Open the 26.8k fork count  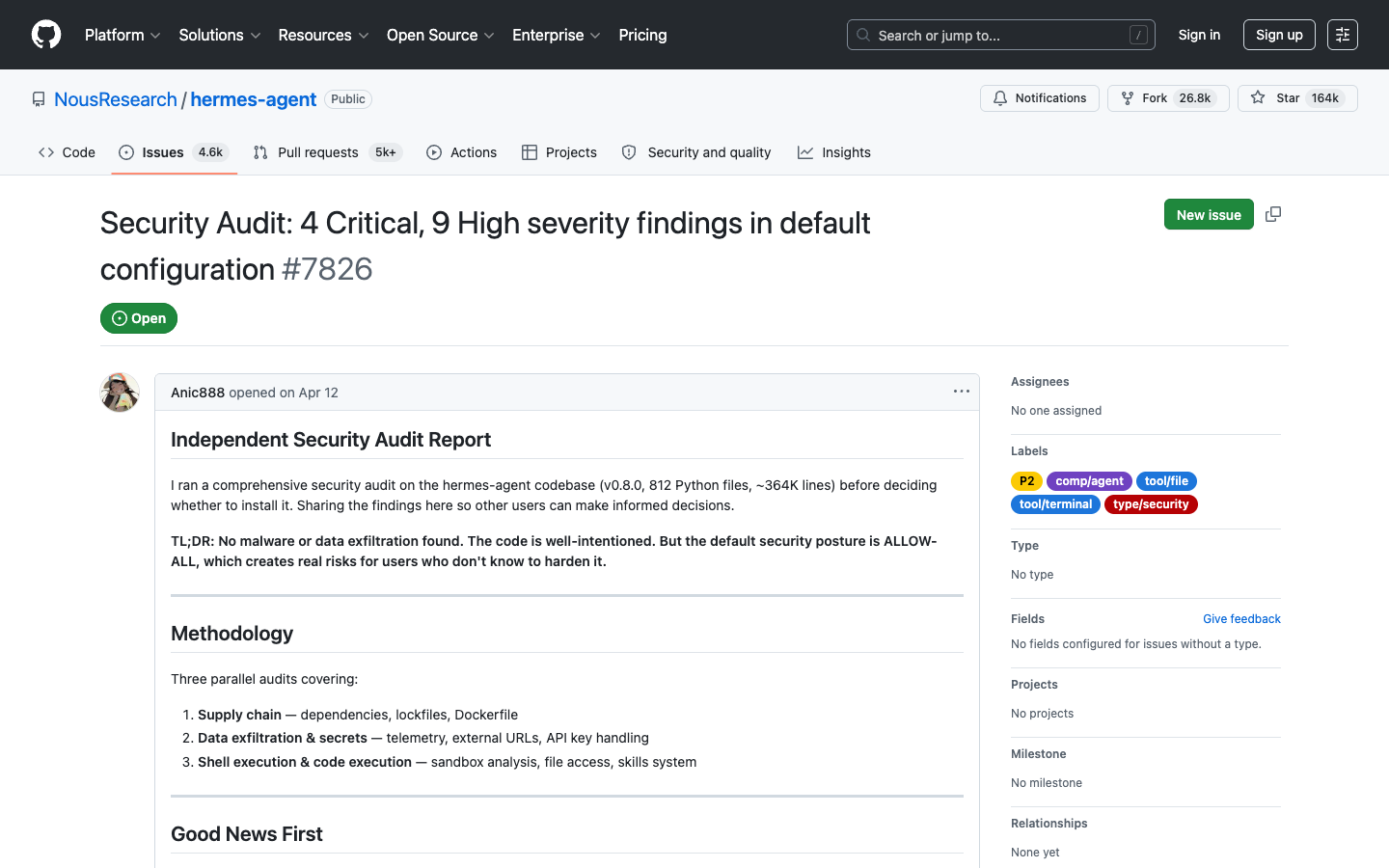(x=1195, y=98)
